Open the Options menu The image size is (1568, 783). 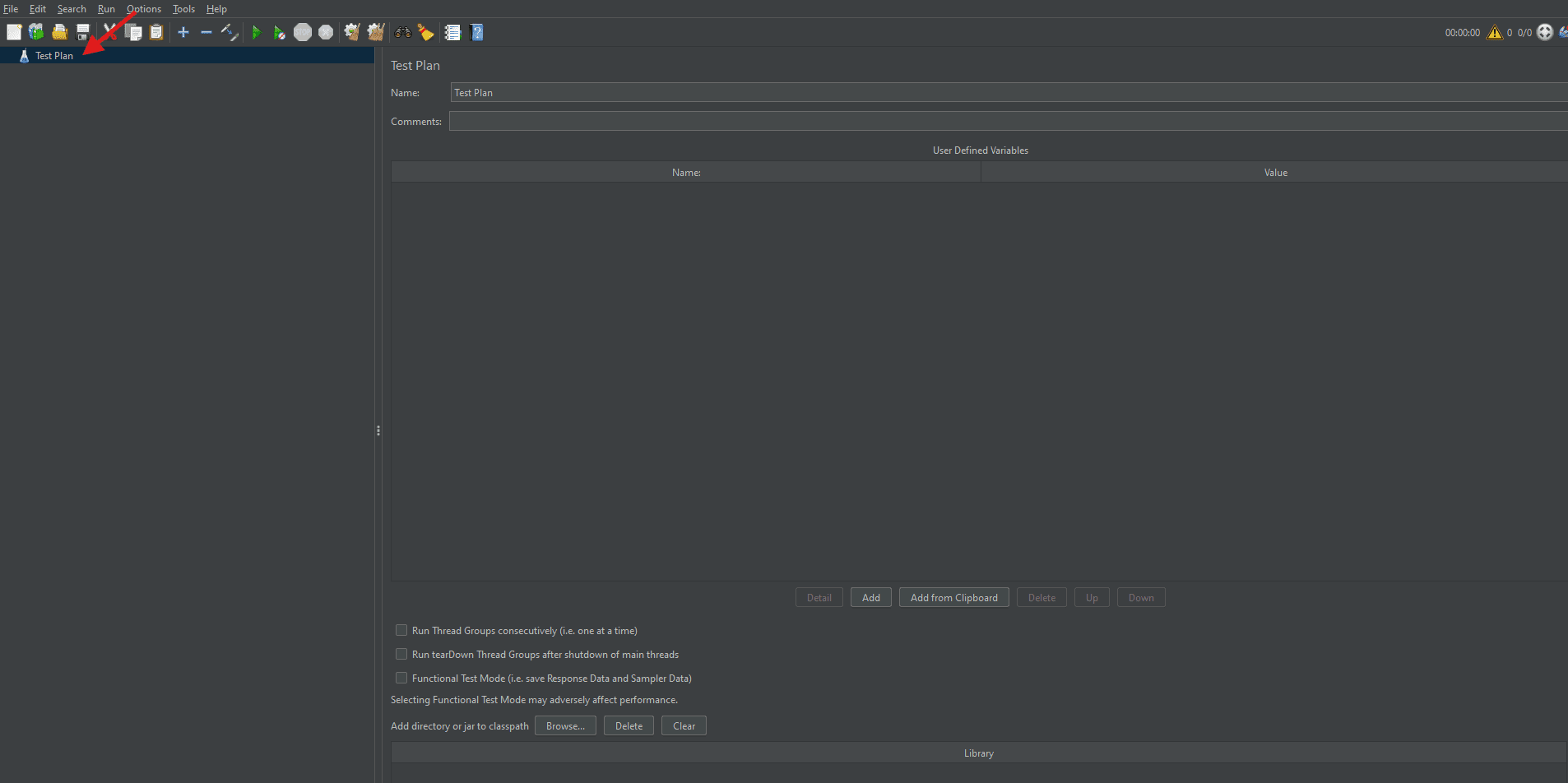click(x=144, y=9)
